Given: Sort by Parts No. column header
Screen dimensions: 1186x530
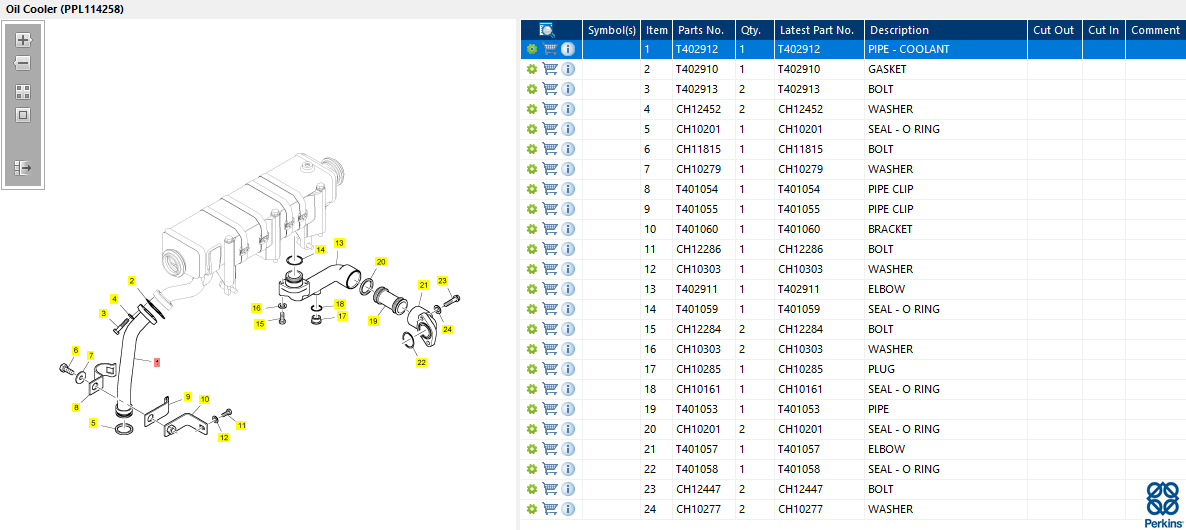Looking at the screenshot, I should pyautogui.click(x=703, y=30).
